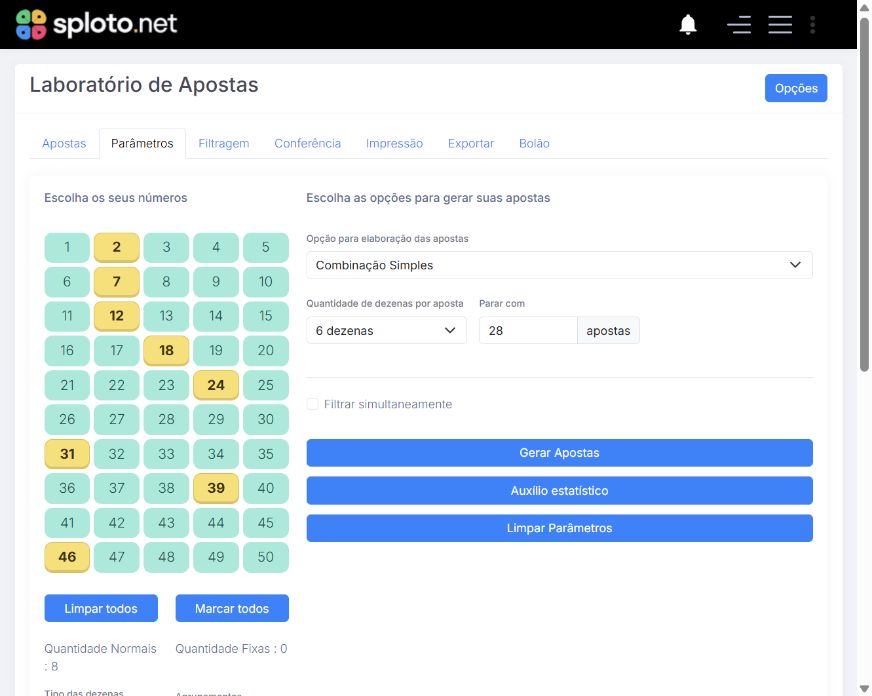This screenshot has width=872, height=696.
Task: Select number 1
Action: (67, 247)
